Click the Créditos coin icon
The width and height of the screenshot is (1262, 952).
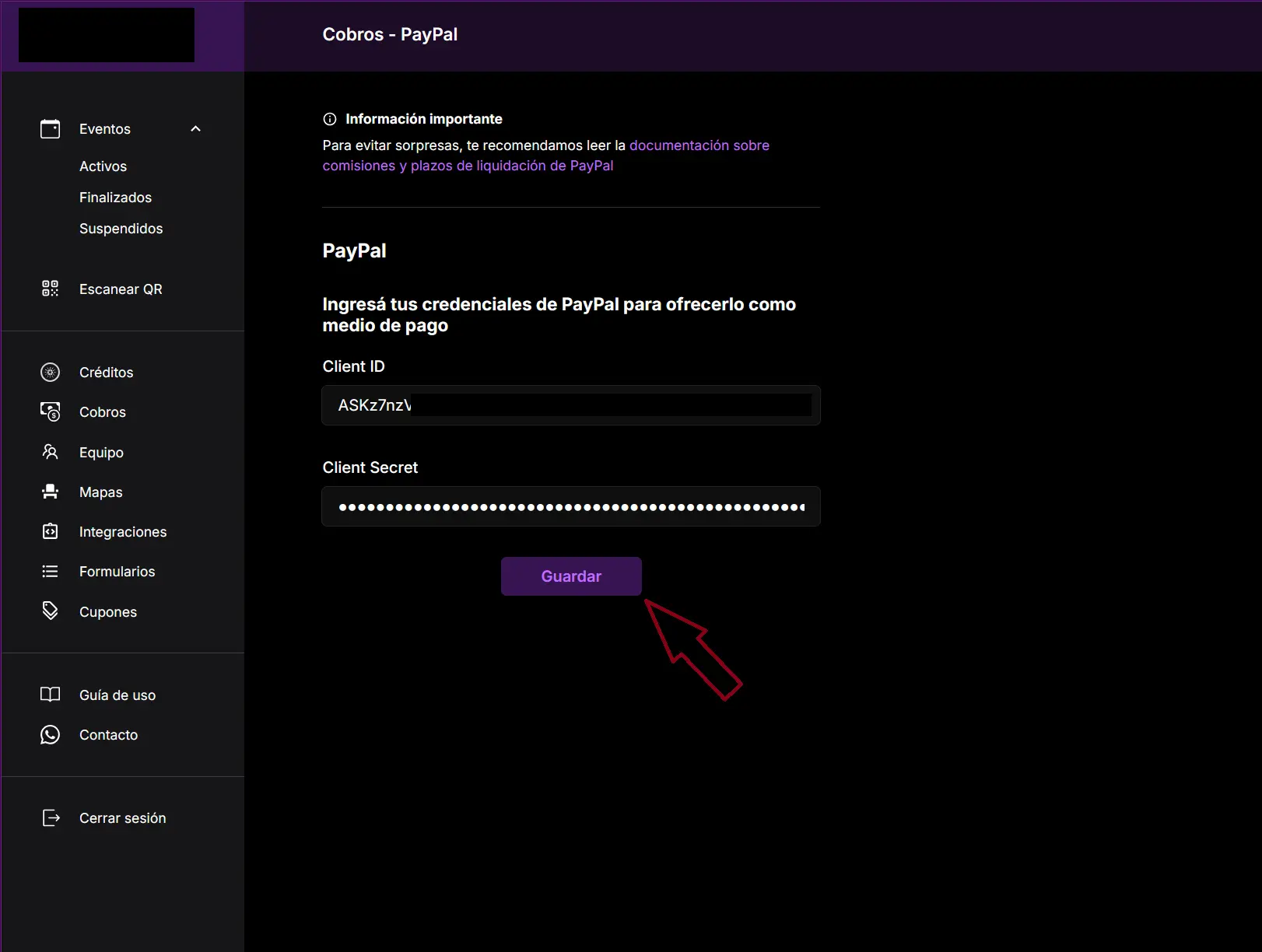coord(50,373)
